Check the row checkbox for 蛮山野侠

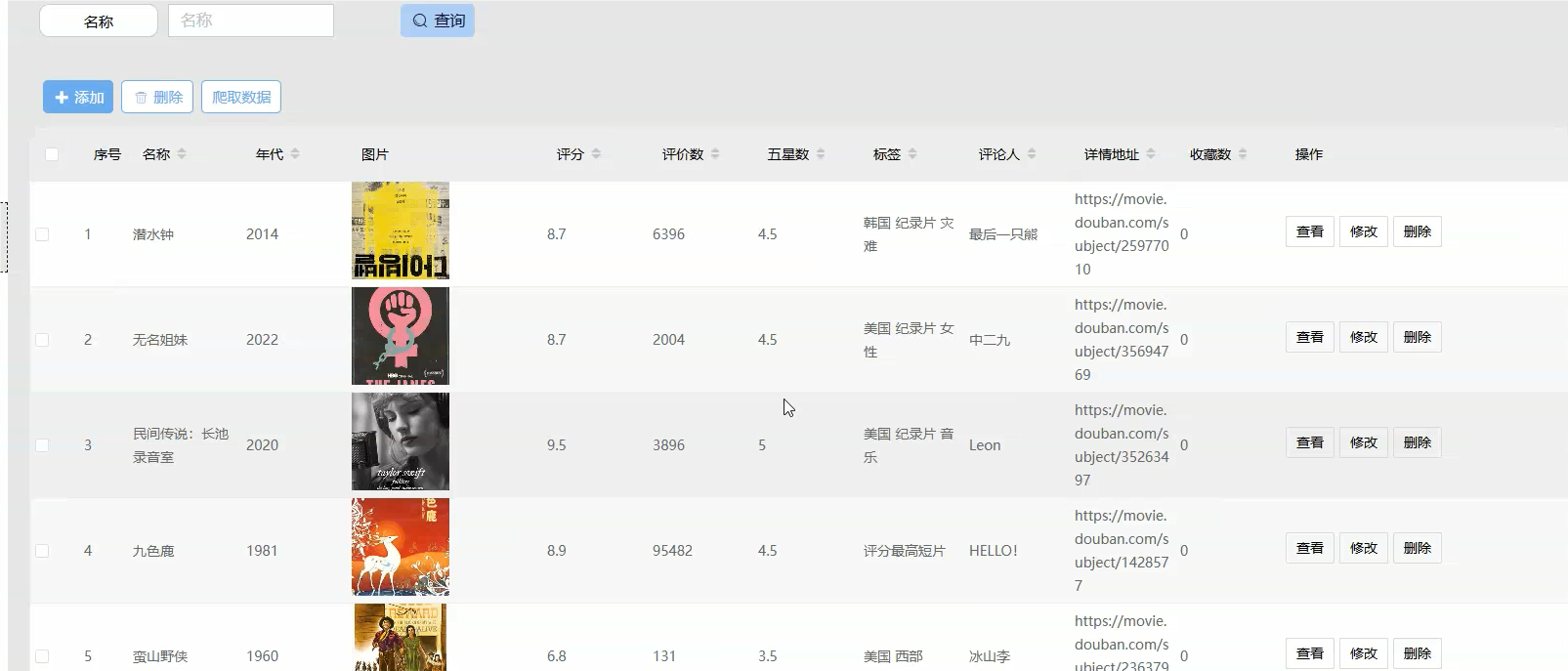click(42, 656)
